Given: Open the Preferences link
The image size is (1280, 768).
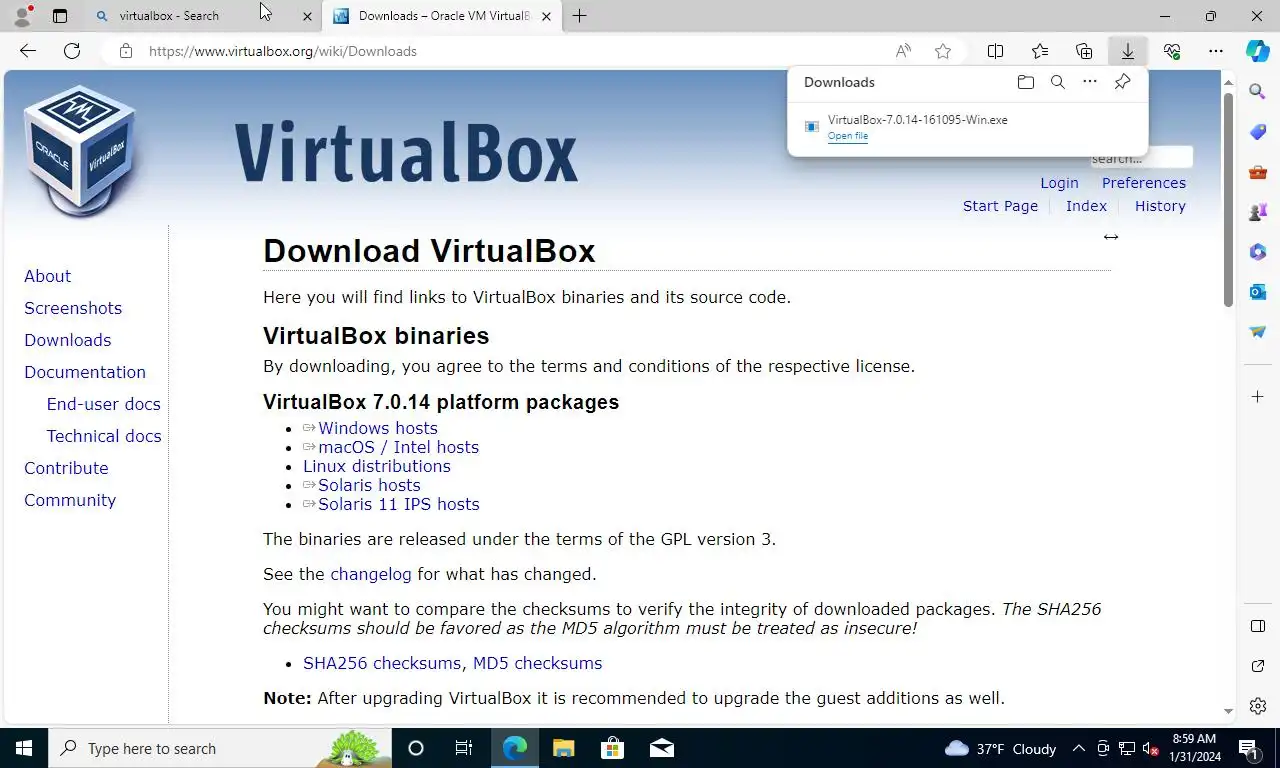Looking at the screenshot, I should (1144, 183).
